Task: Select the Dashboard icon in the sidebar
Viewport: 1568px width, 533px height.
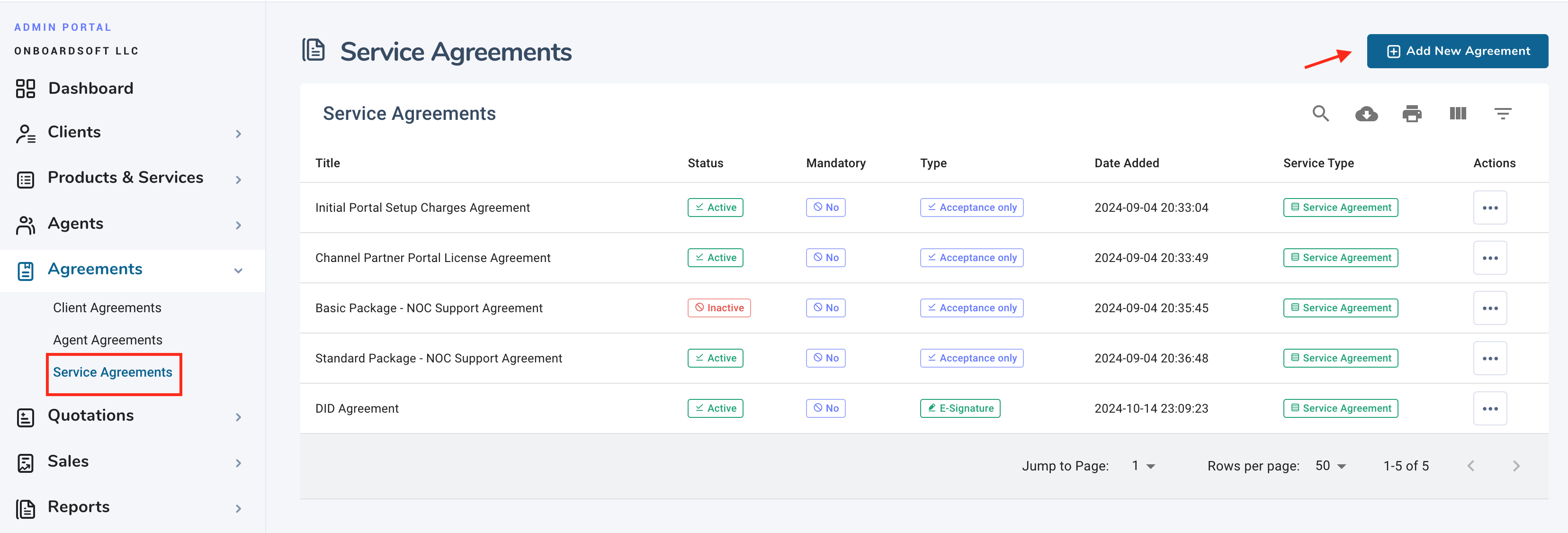Action: pos(25,88)
